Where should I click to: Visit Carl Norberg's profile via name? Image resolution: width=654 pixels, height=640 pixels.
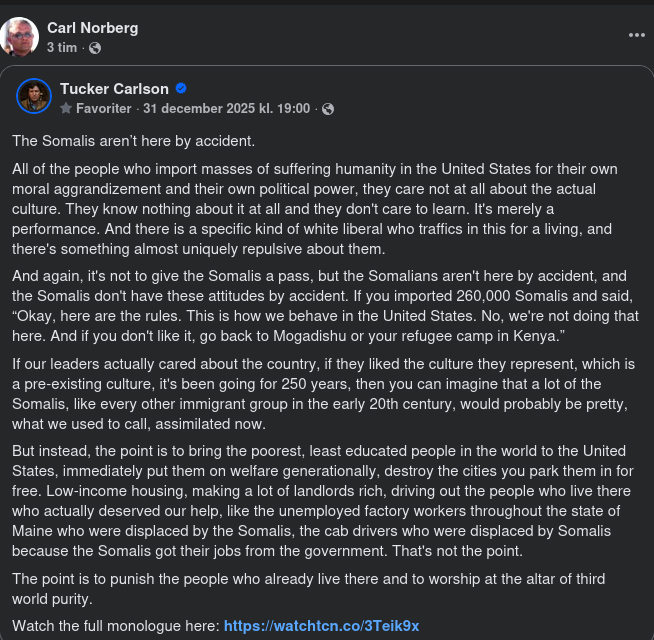[x=92, y=28]
